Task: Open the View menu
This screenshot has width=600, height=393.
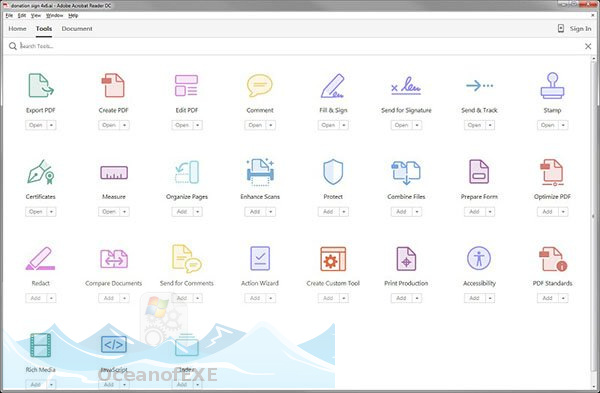Action: click(36, 15)
